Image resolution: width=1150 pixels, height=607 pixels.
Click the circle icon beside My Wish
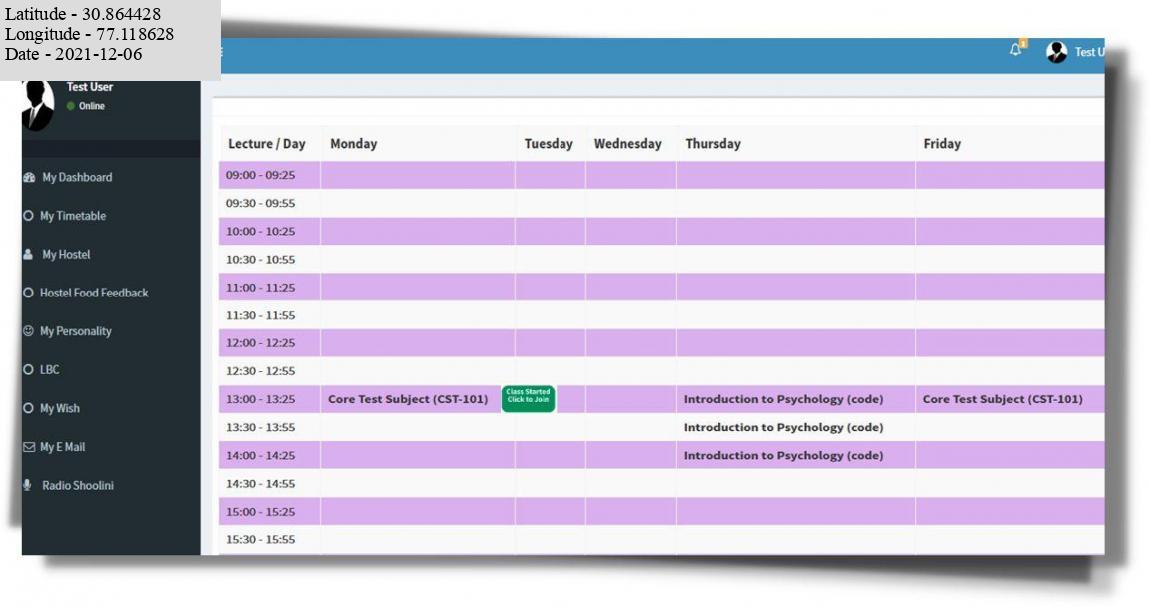tap(29, 408)
